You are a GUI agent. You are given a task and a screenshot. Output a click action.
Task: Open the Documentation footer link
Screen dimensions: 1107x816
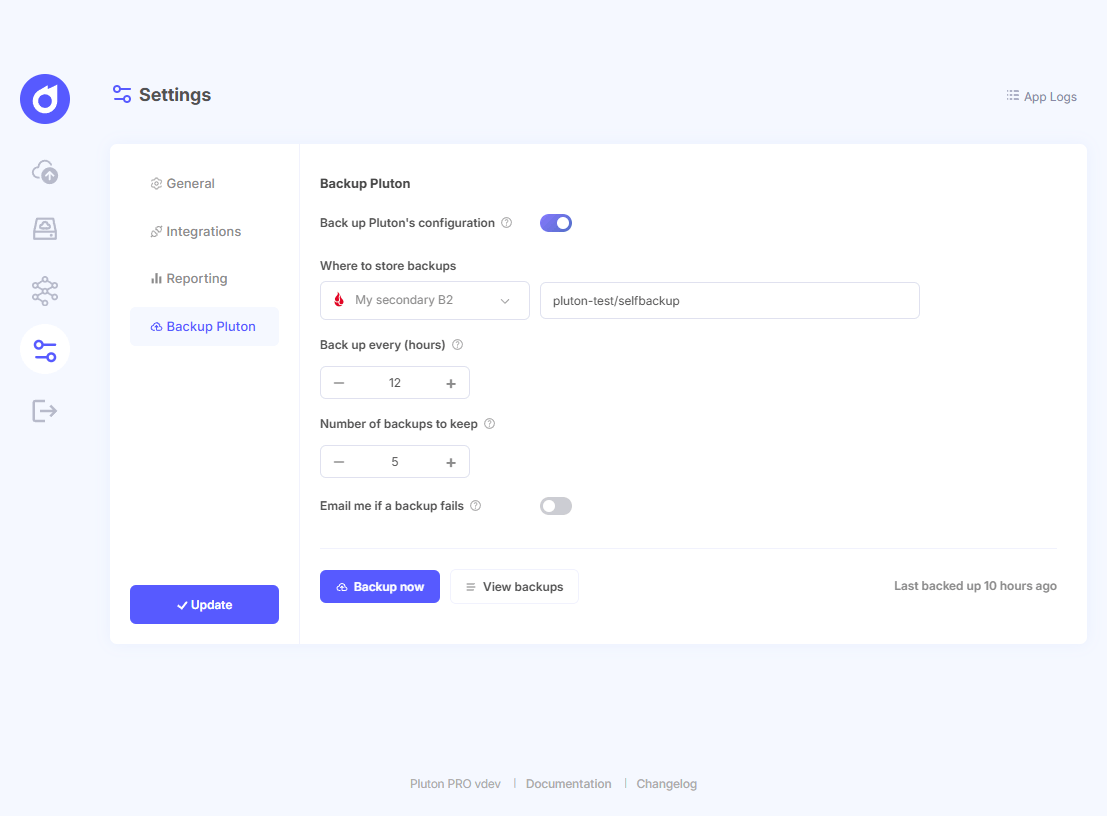[568, 784]
